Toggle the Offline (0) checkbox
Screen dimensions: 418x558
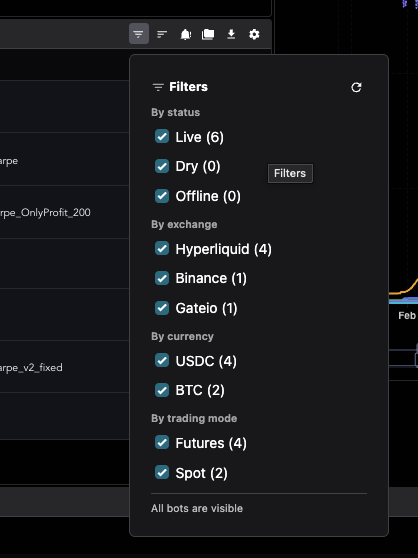coord(162,196)
